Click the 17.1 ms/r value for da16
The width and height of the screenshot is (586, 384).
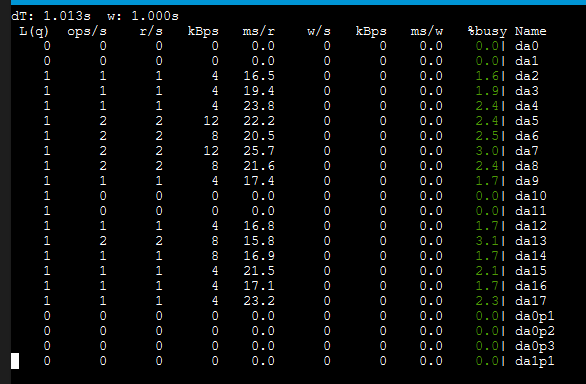[259, 286]
